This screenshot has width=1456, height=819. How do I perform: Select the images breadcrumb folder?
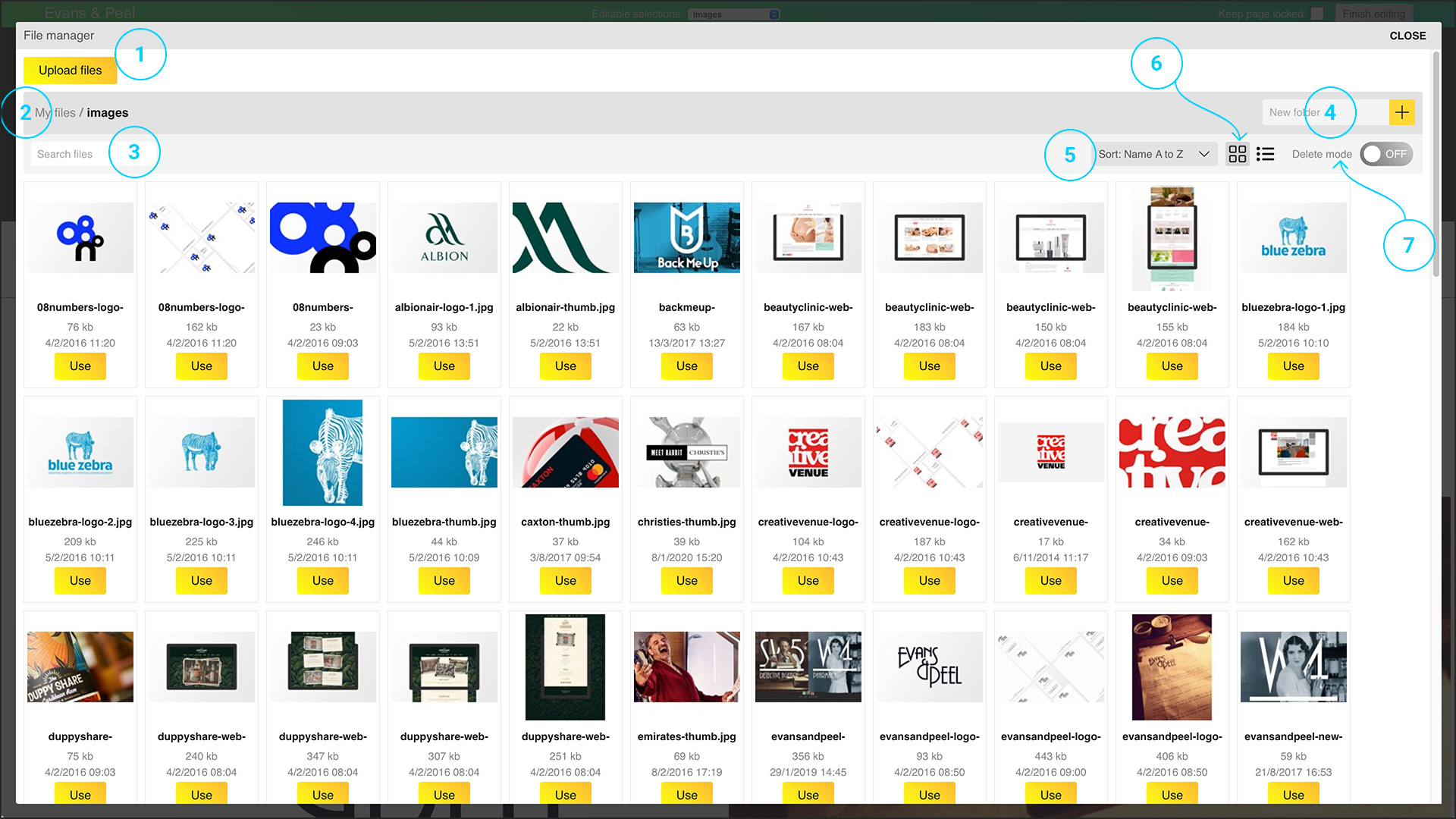click(x=107, y=113)
